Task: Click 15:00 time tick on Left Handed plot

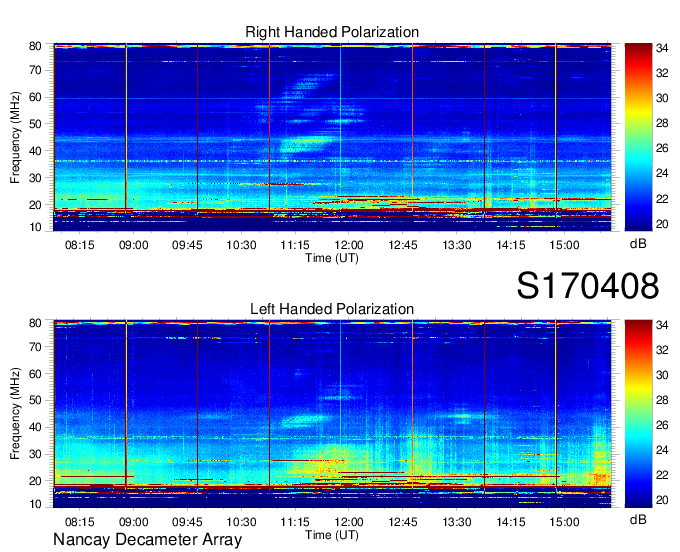Action: [565, 522]
